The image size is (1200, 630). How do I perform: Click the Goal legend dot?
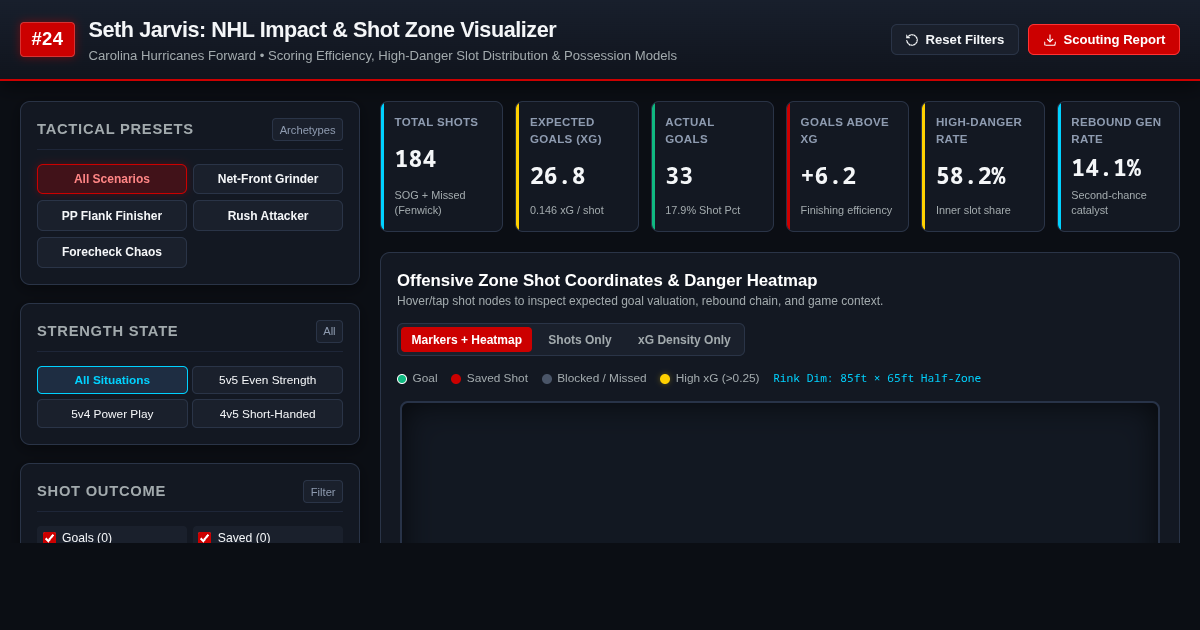[x=402, y=379]
